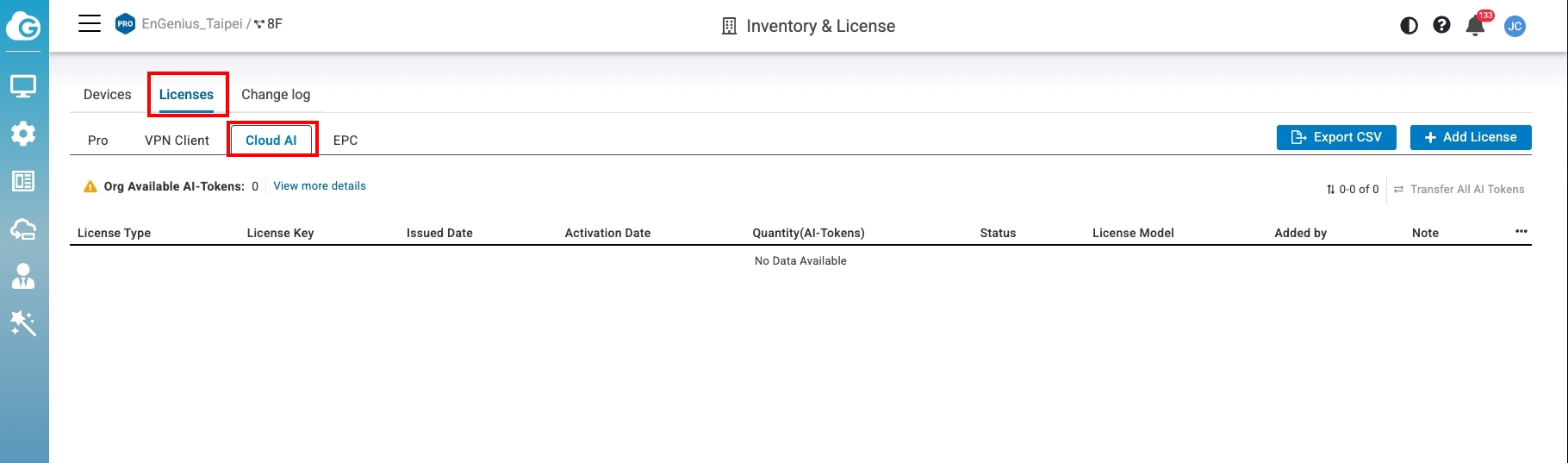Click the user account sidebar icon

pos(23,276)
